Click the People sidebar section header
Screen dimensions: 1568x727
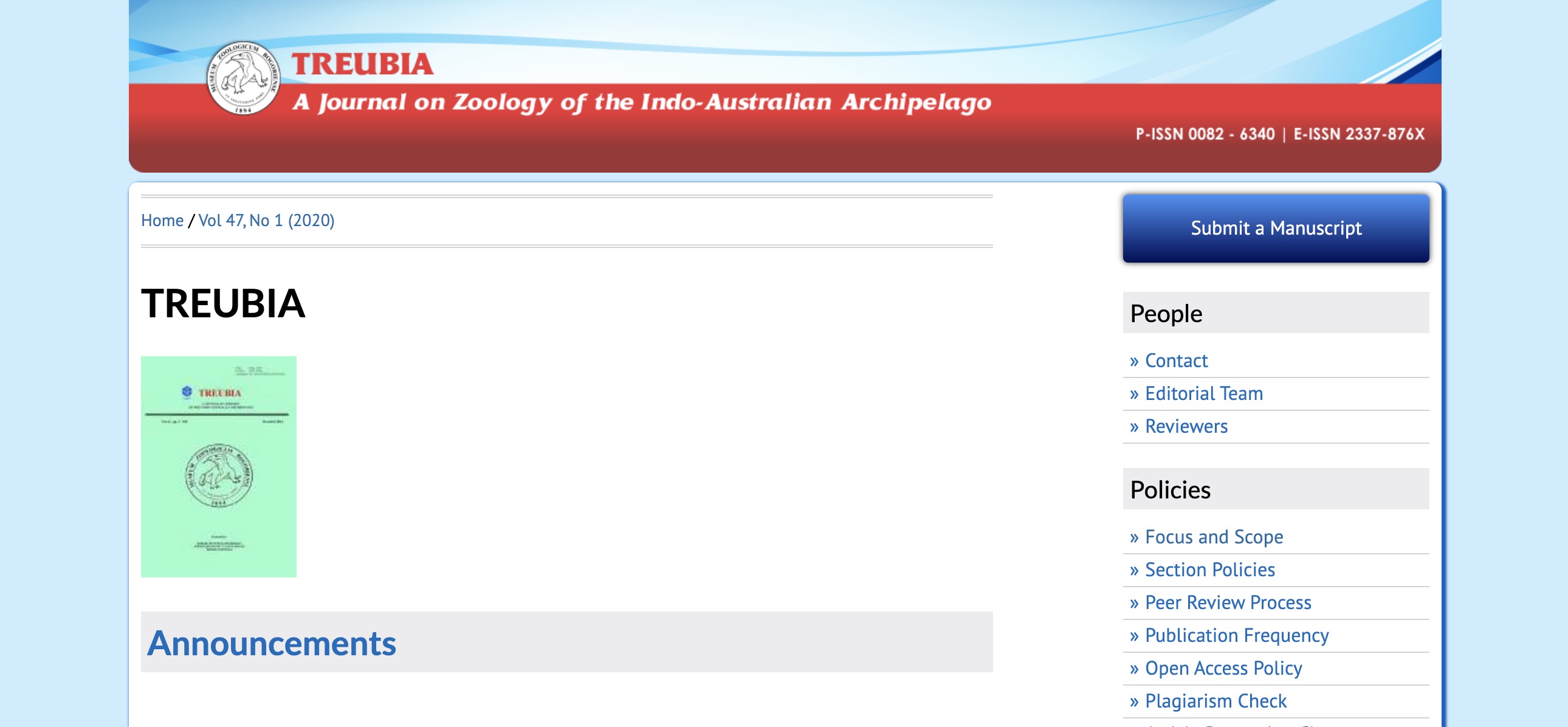pos(1166,314)
